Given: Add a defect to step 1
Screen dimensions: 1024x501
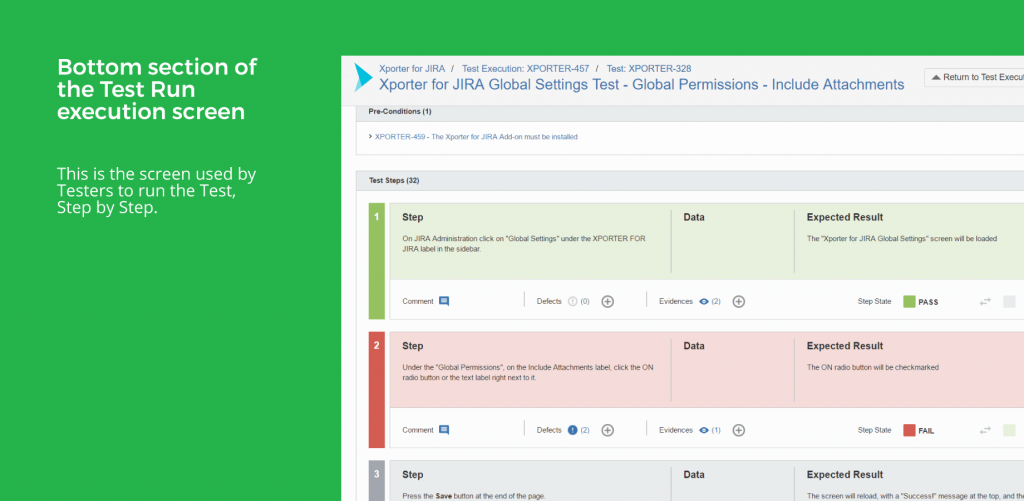Looking at the screenshot, I should pyautogui.click(x=607, y=301).
